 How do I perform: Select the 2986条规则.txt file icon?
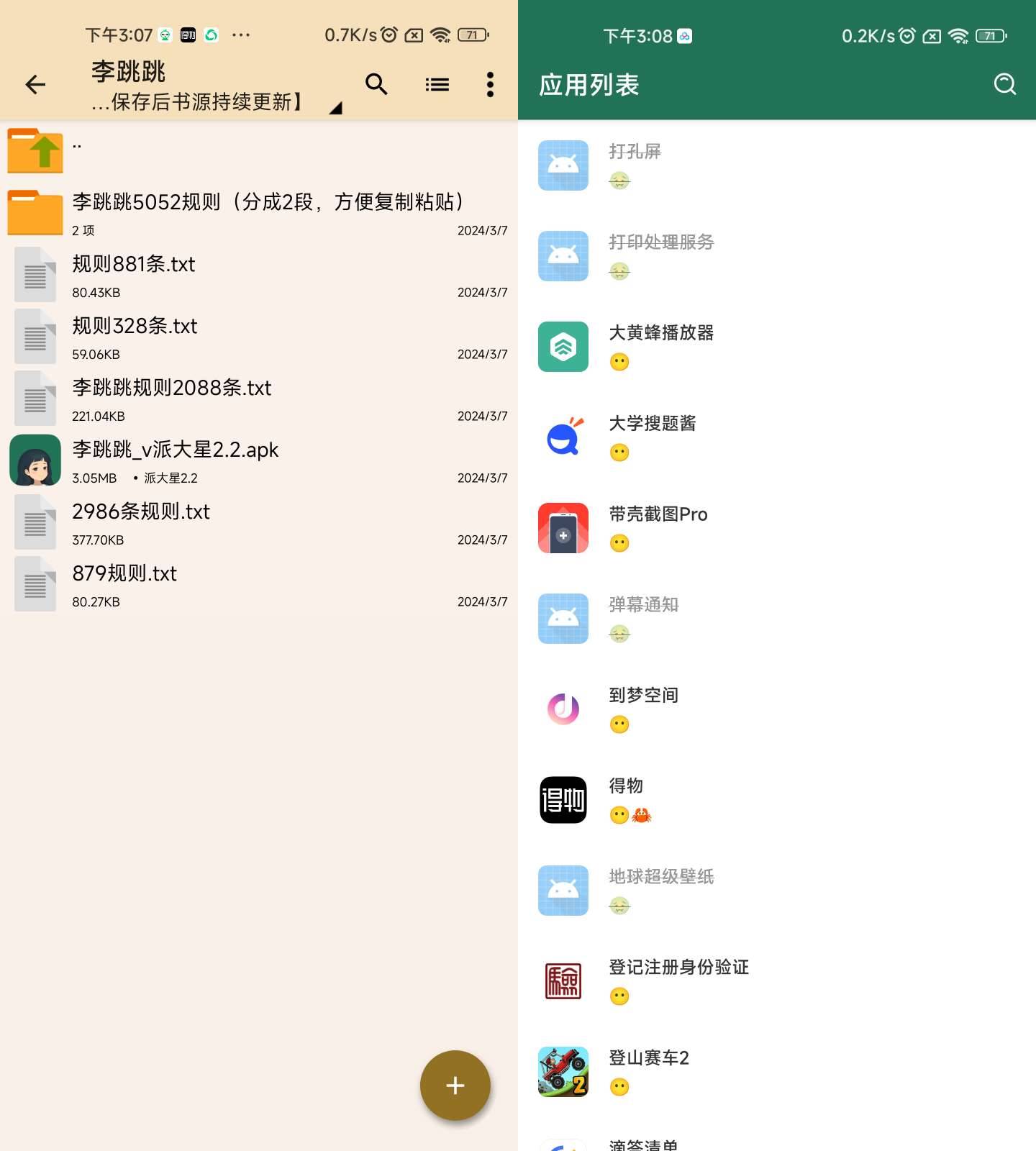pyautogui.click(x=35, y=522)
